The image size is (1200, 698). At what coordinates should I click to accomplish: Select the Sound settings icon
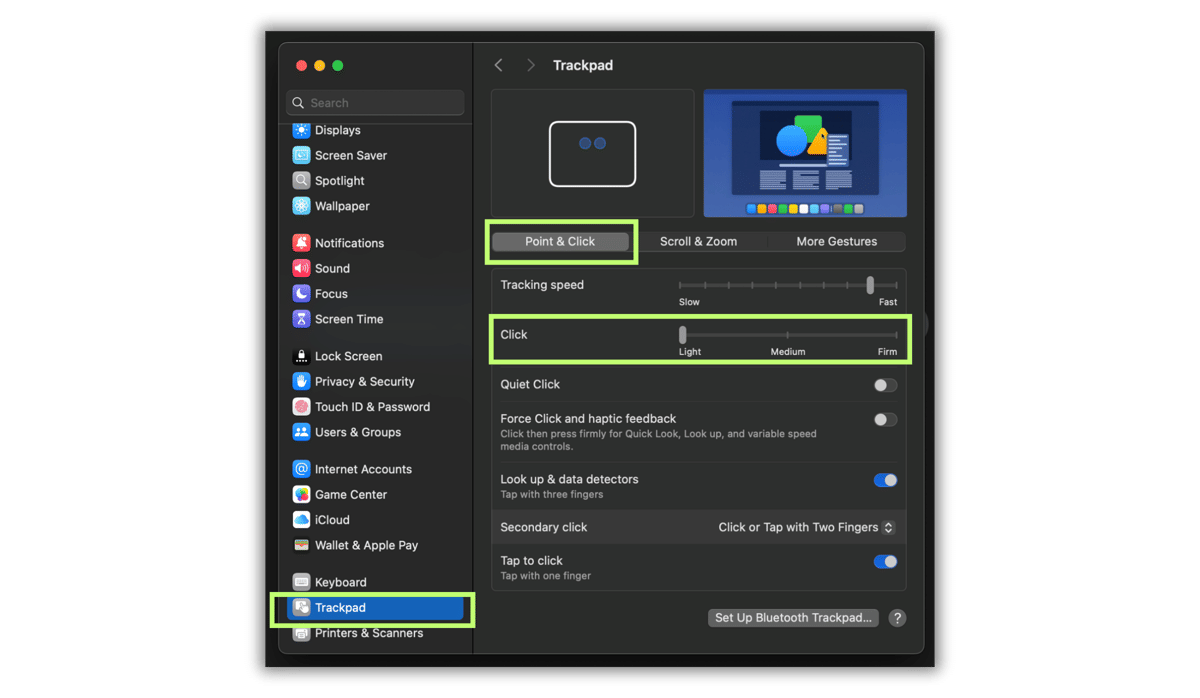click(332, 268)
